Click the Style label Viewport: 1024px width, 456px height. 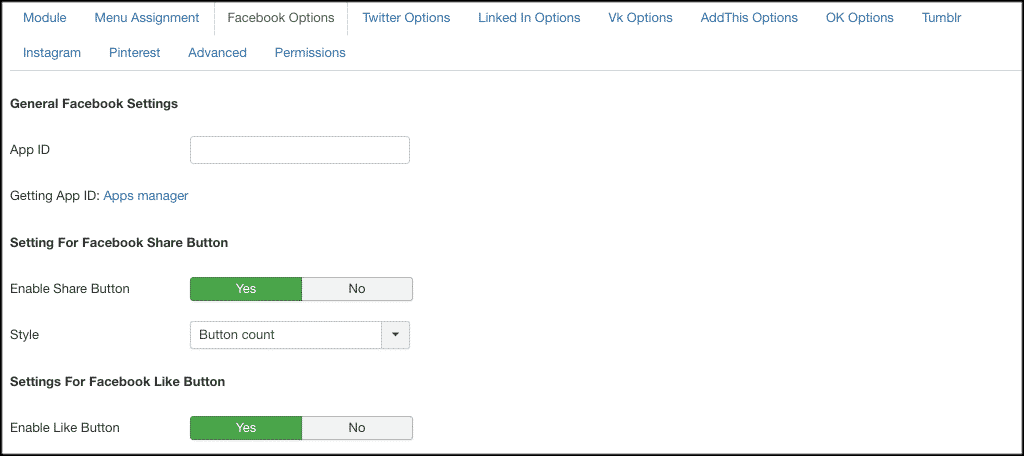25,335
